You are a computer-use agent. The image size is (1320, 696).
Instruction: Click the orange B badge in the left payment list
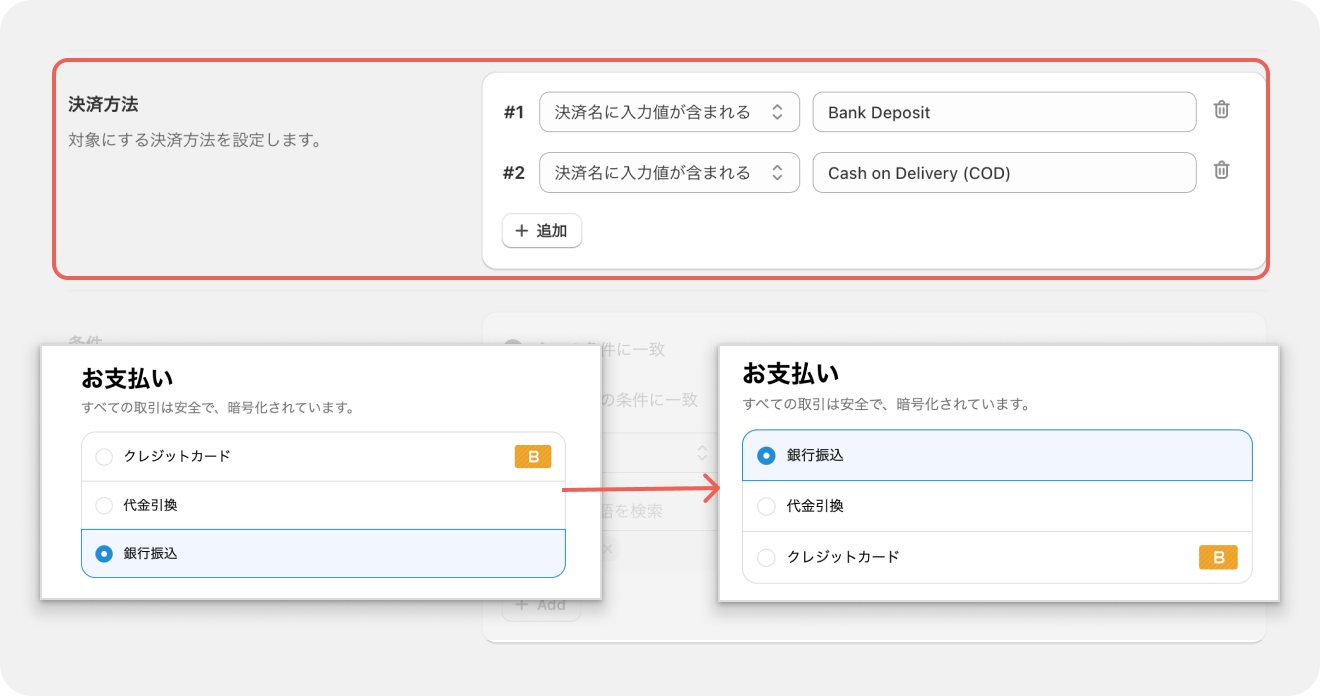tap(532, 457)
